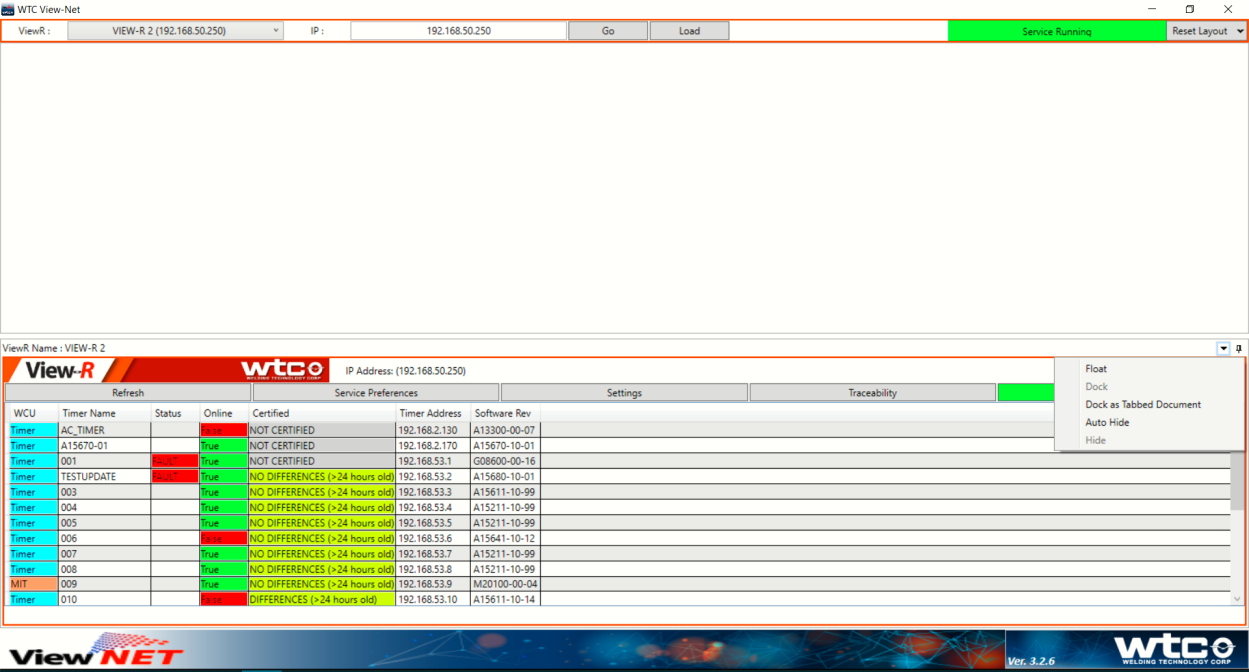The height and width of the screenshot is (672, 1249).
Task: Click the Load button
Action: [689, 31]
